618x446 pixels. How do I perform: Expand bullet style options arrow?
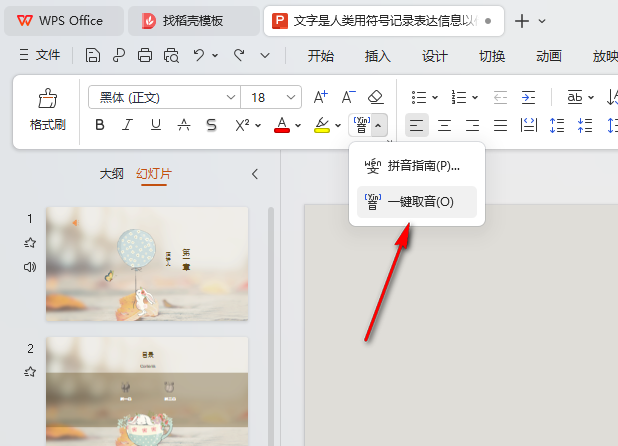(435, 97)
